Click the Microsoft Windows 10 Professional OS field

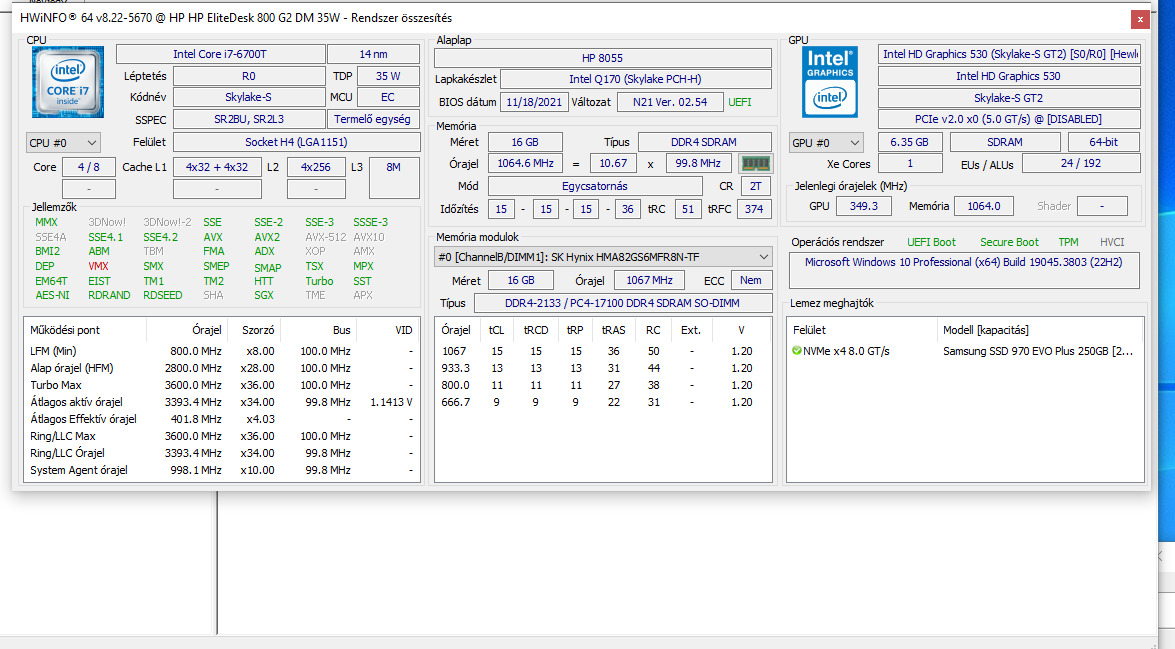coord(964,269)
